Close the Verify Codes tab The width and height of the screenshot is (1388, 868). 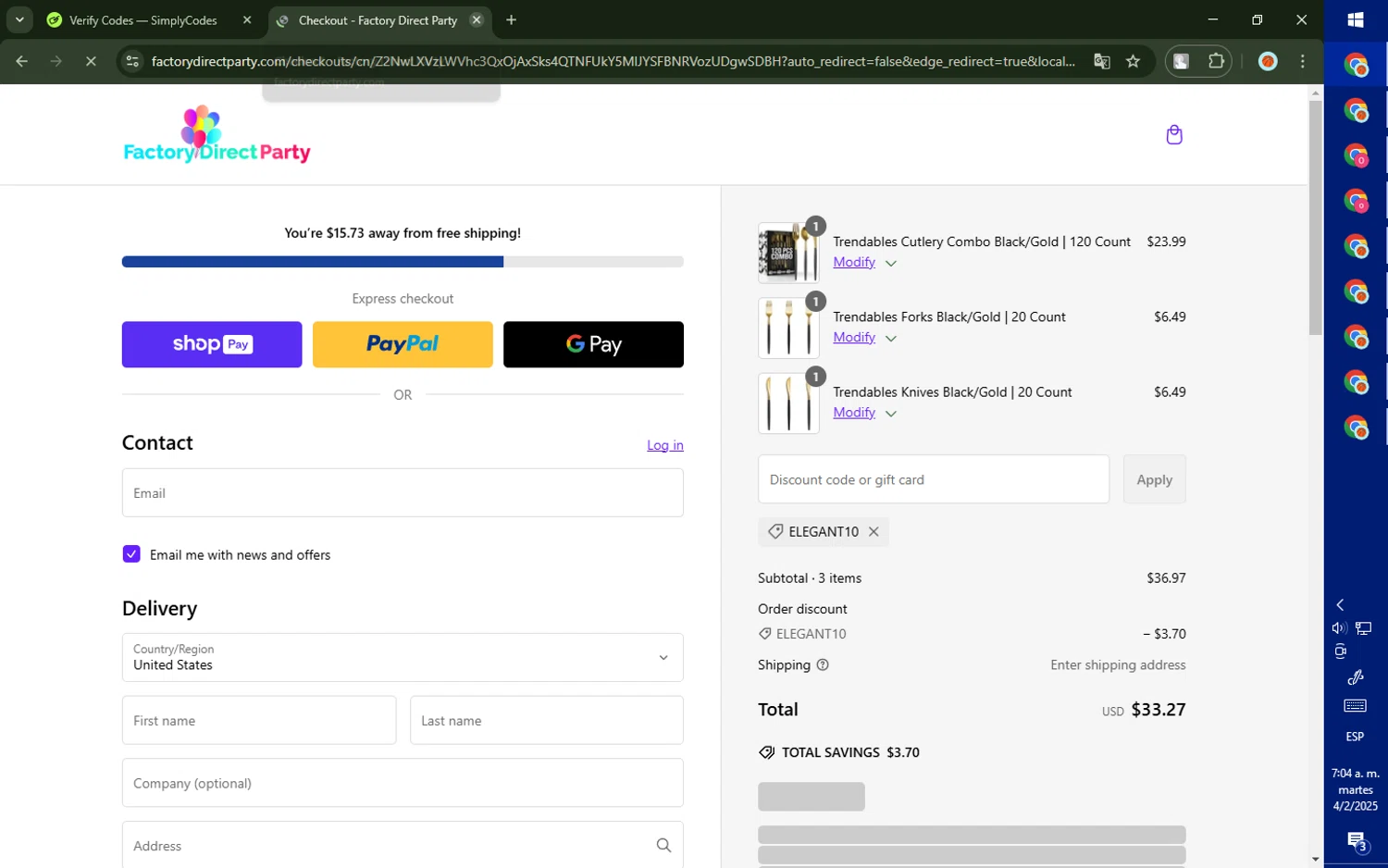coord(247,19)
